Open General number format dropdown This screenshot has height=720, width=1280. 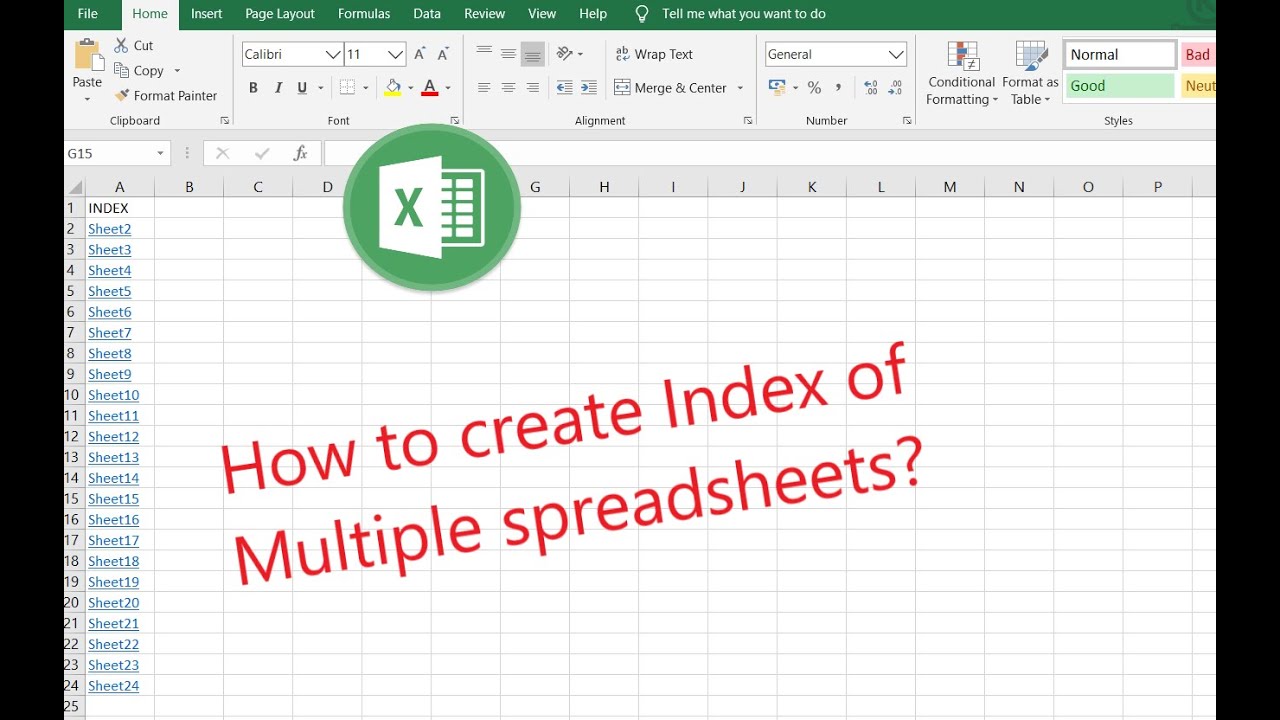(x=896, y=55)
